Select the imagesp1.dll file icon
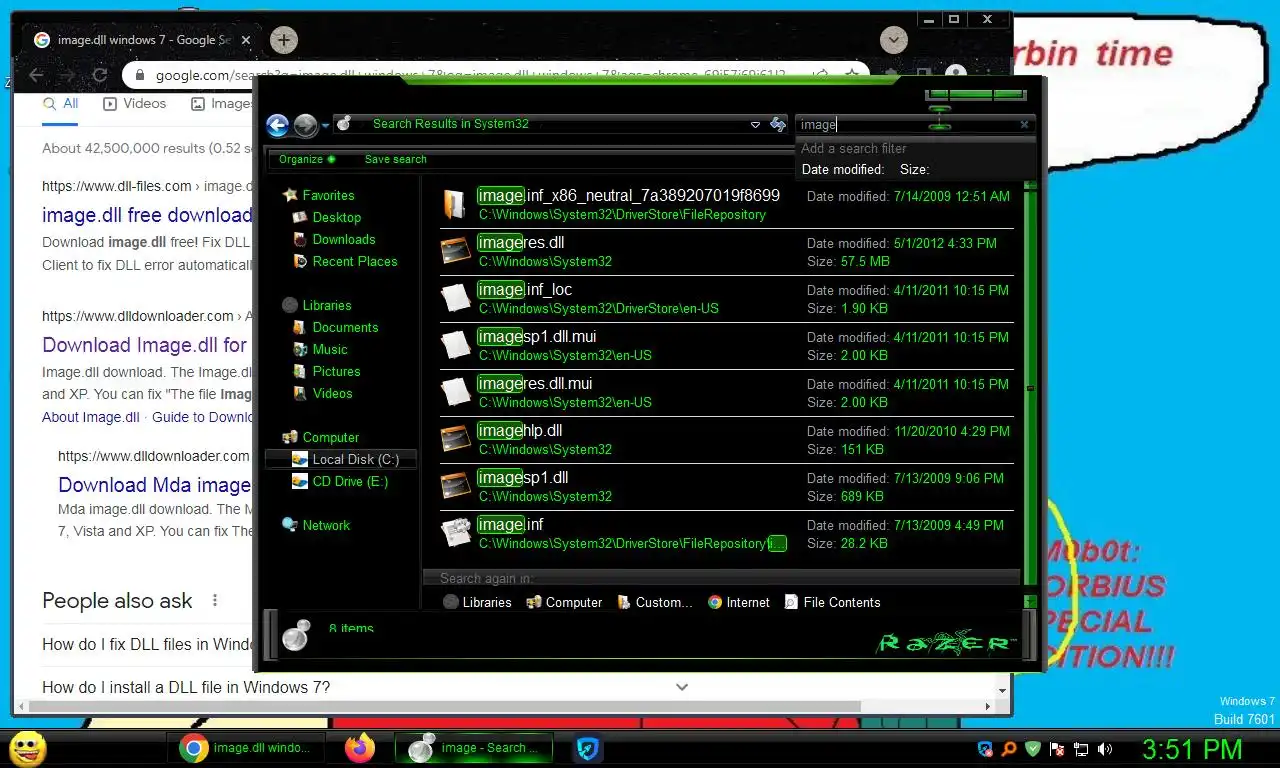This screenshot has height=768, width=1280. [x=456, y=486]
